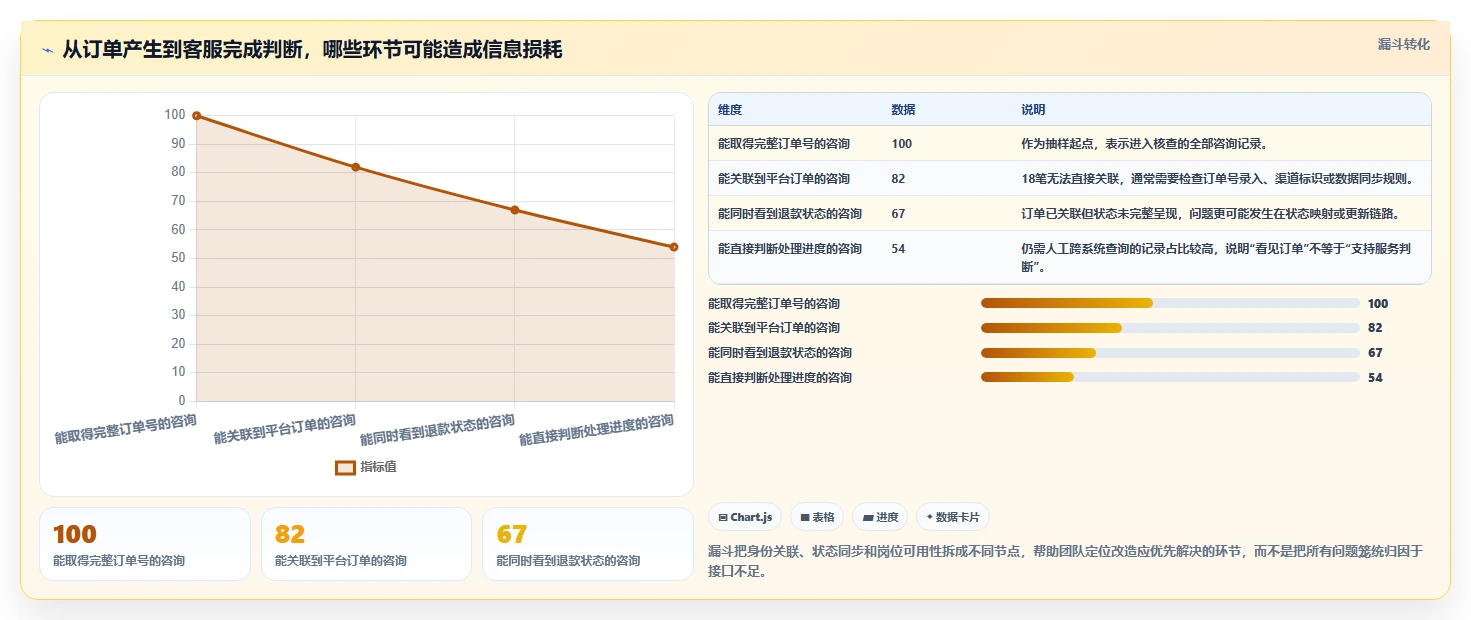Click table cell 能取得完整订单号的咨询
The width and height of the screenshot is (1471, 620).
[784, 144]
